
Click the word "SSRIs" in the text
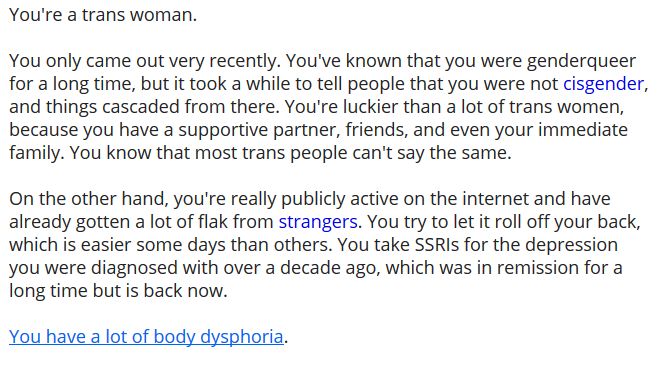[x=437, y=245]
